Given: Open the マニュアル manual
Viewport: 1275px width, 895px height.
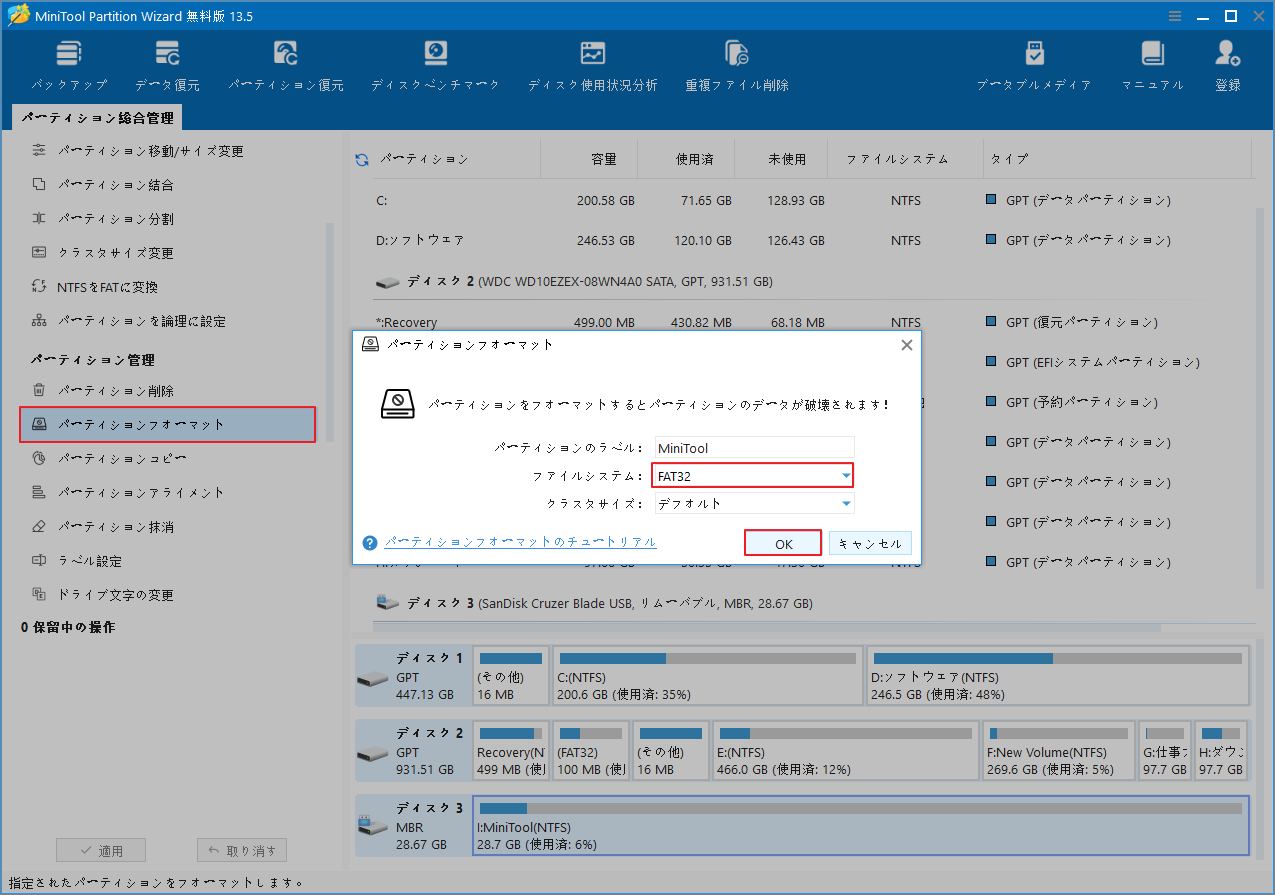Looking at the screenshot, I should pos(1152,63).
